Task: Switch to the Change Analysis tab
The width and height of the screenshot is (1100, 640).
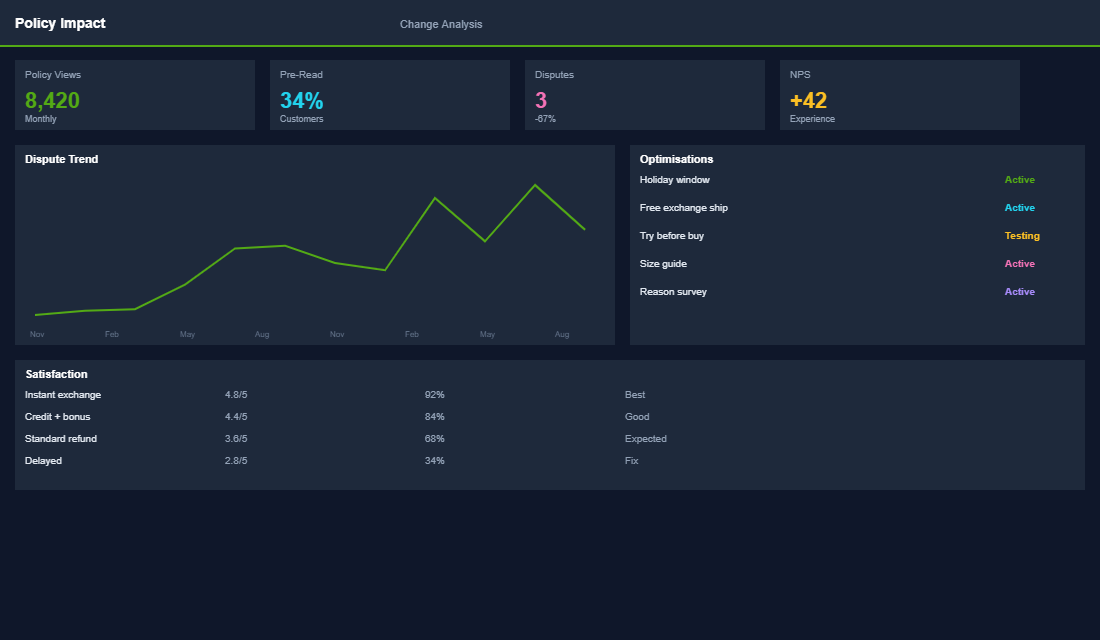Action: [441, 23]
